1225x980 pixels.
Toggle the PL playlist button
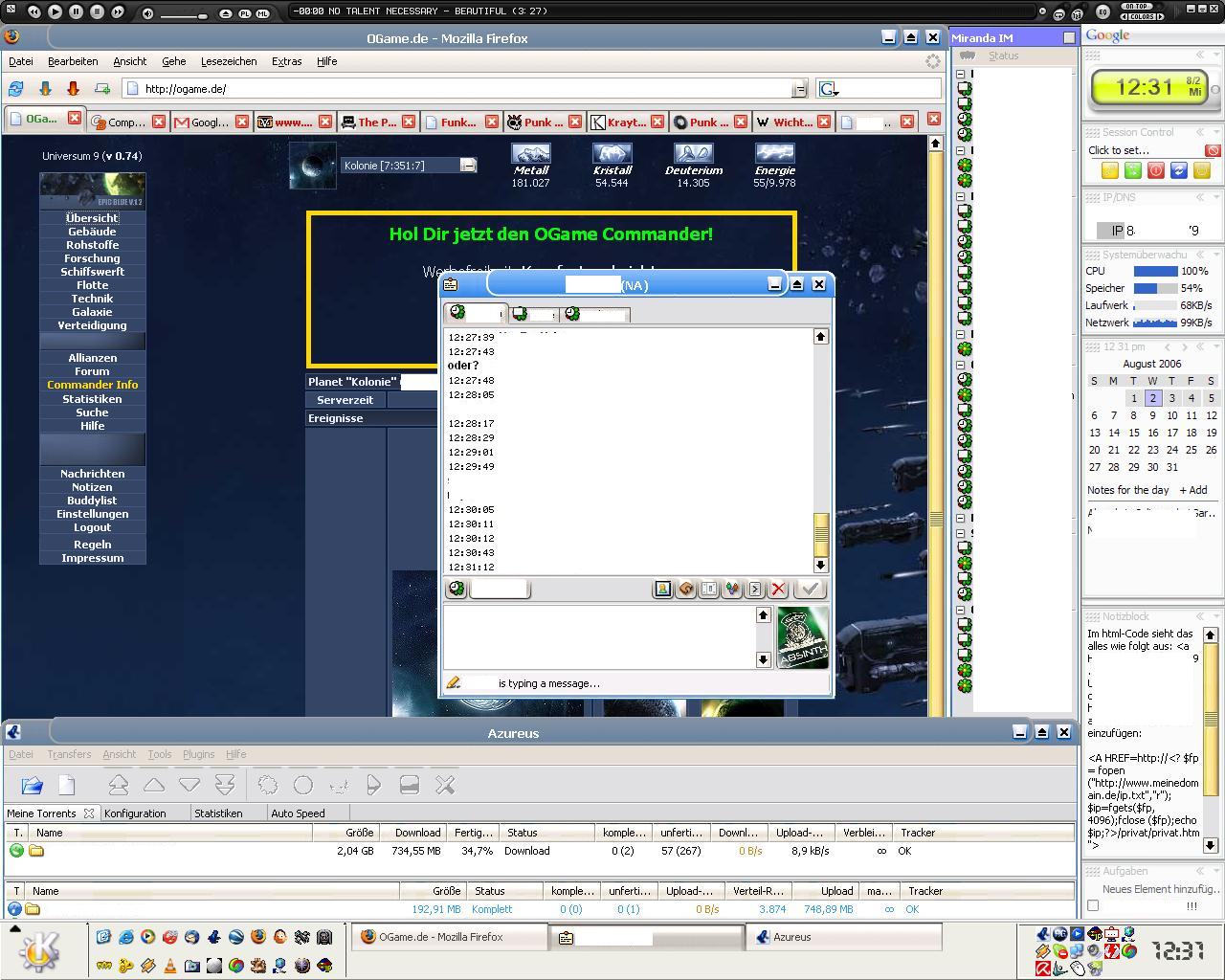click(244, 13)
